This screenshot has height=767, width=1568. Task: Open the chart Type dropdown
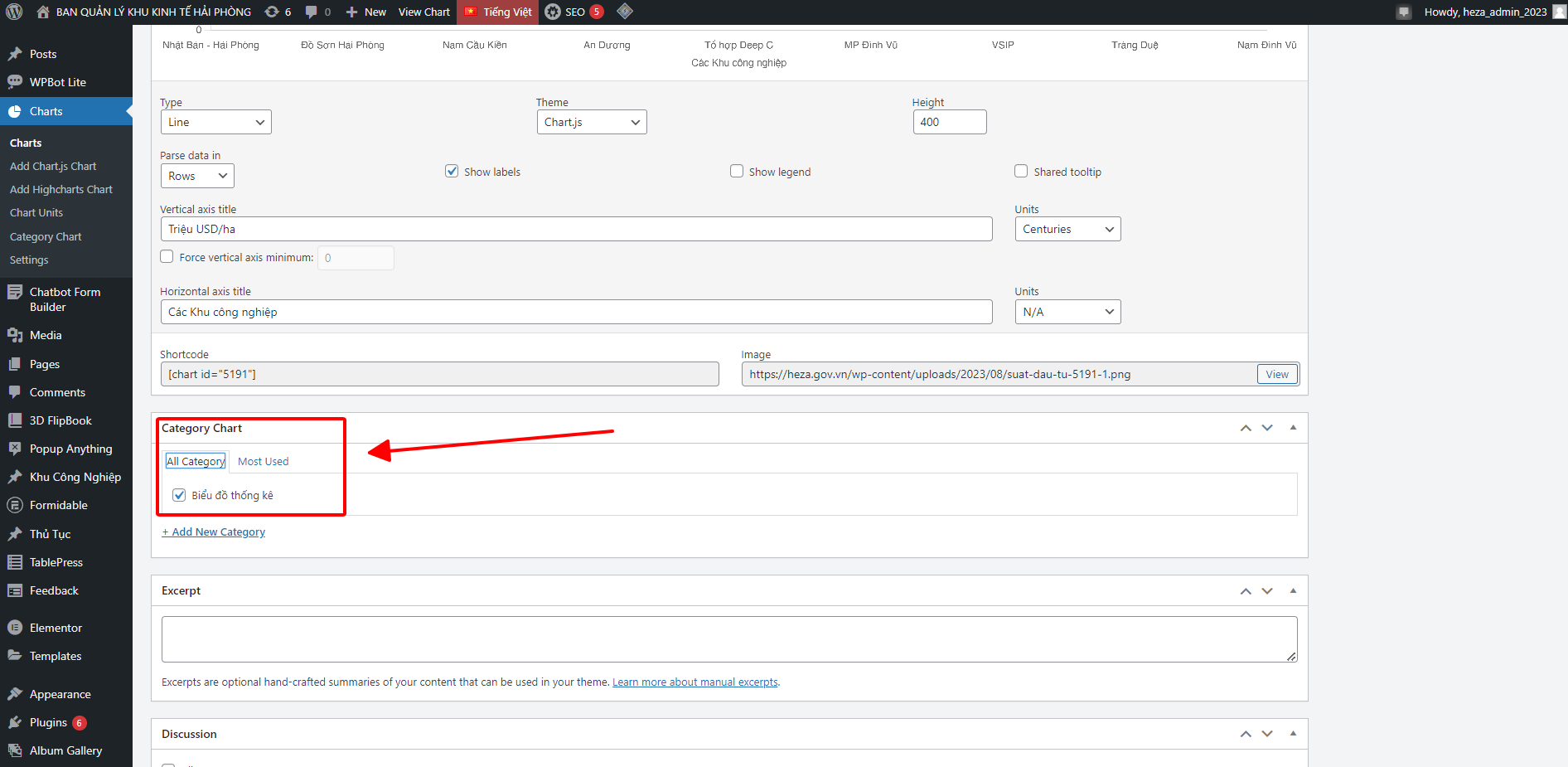pyautogui.click(x=215, y=123)
